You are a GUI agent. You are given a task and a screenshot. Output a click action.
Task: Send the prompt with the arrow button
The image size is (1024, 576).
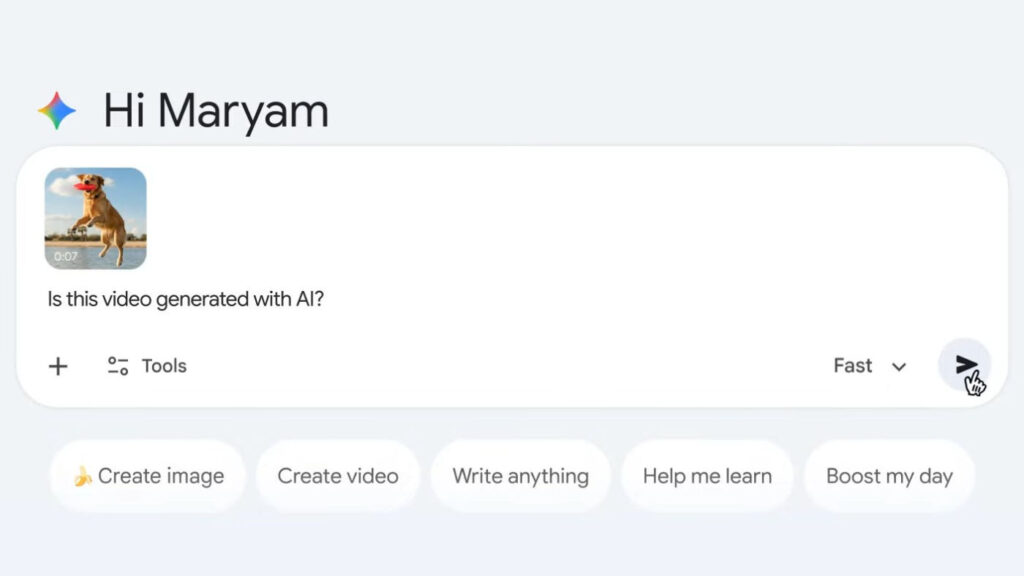pyautogui.click(x=965, y=365)
